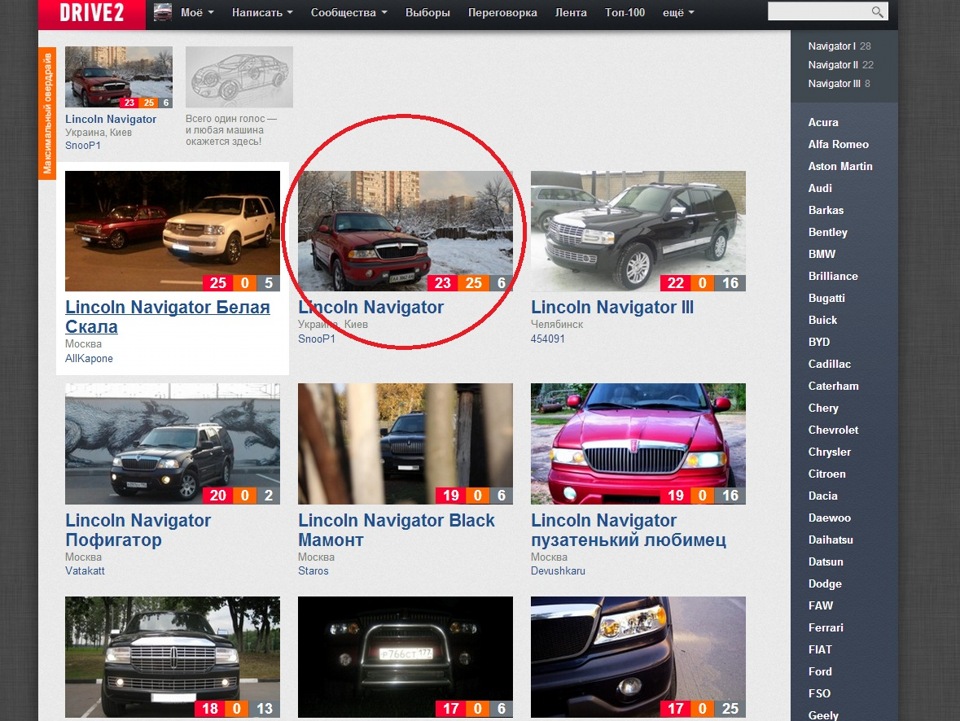Click the DRIVE2 logo
The image size is (960, 721).
(x=92, y=13)
